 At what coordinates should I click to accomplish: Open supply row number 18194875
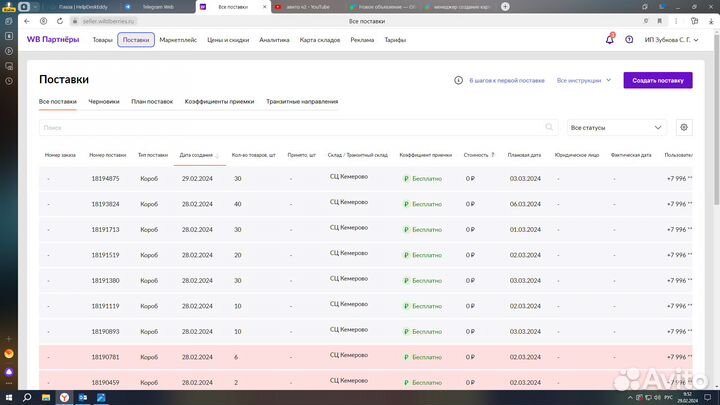pos(105,178)
